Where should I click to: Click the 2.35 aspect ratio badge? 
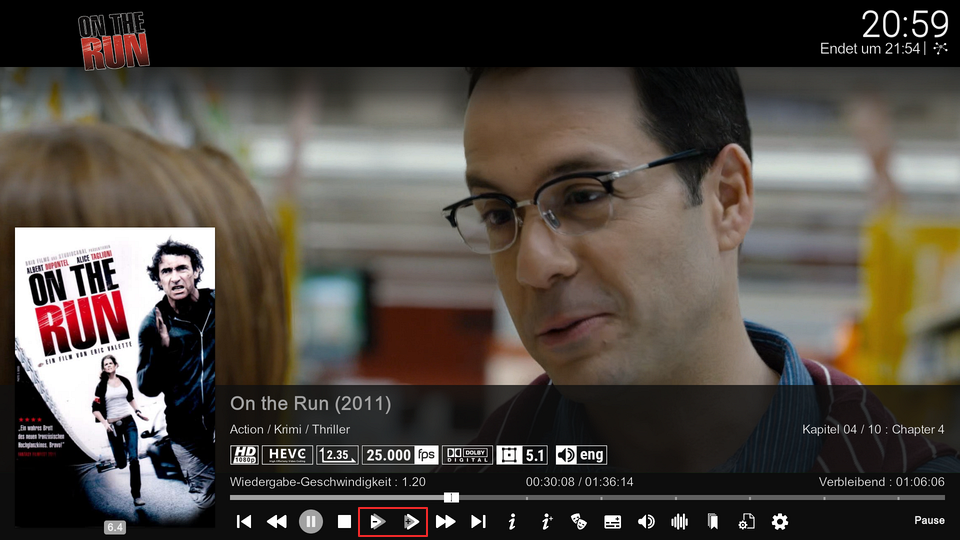coord(337,455)
